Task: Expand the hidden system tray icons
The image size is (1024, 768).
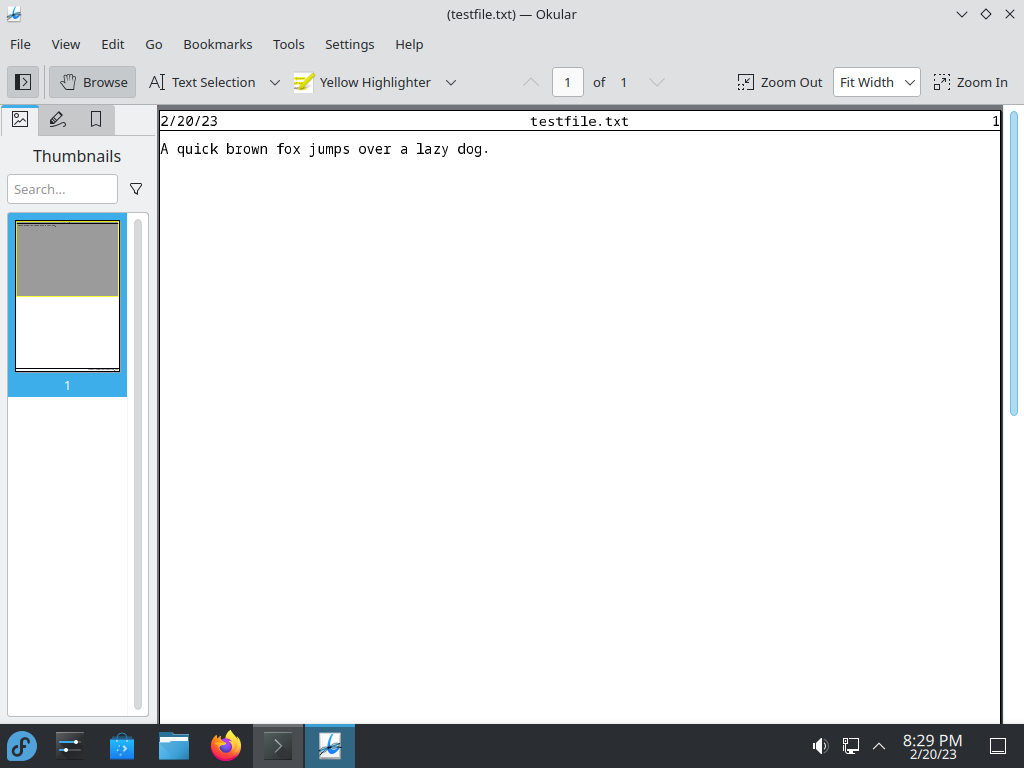Action: (879, 746)
